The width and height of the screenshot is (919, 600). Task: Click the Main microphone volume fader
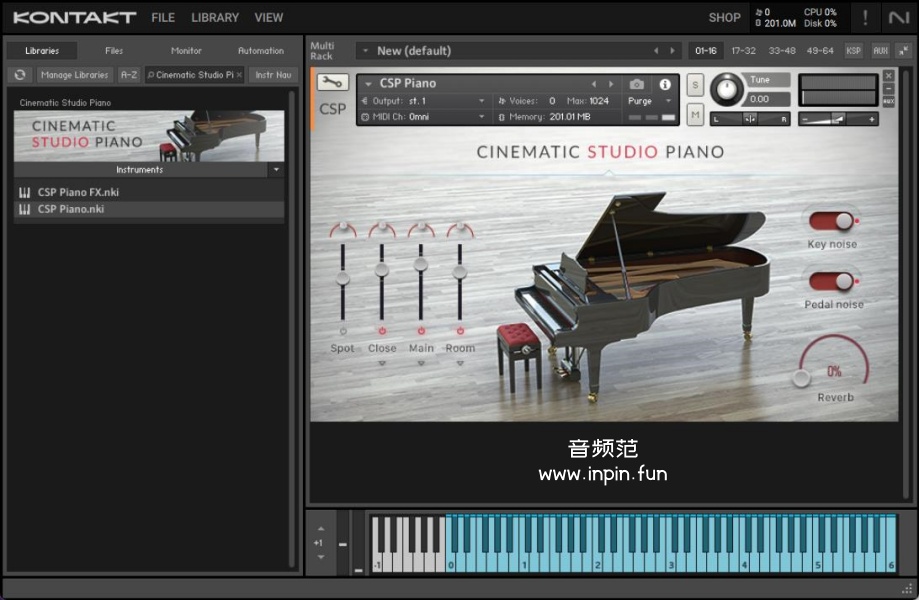click(x=421, y=265)
